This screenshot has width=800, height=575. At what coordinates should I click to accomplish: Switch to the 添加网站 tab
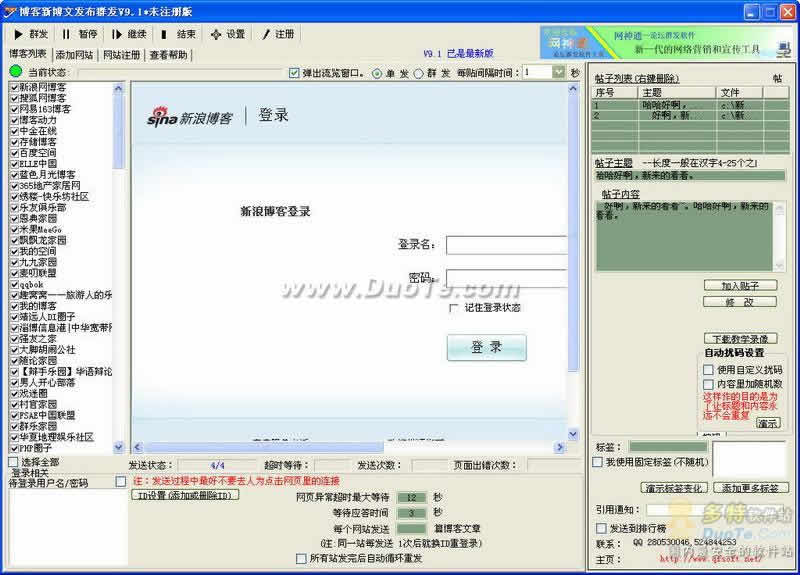click(x=75, y=54)
